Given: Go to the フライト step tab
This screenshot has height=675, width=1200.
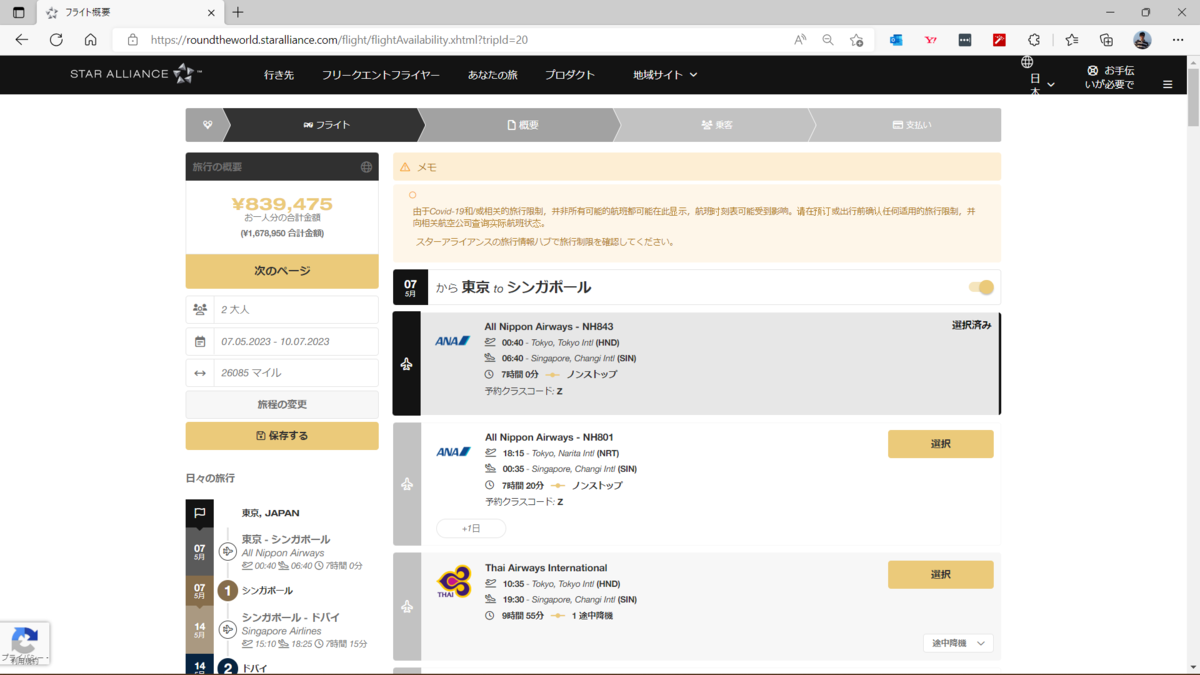Looking at the screenshot, I should tap(327, 125).
